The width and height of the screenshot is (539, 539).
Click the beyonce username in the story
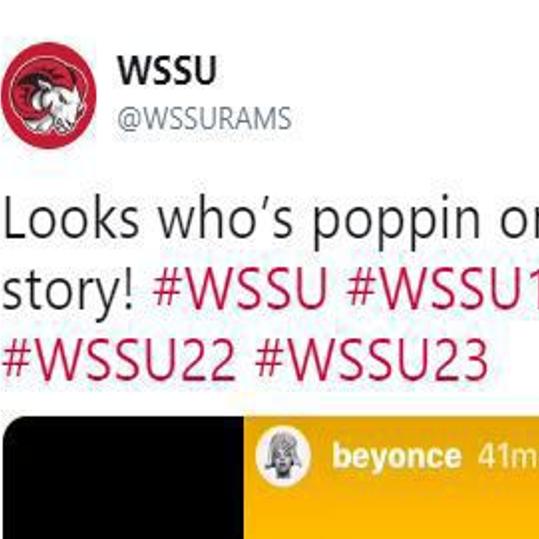tap(397, 456)
